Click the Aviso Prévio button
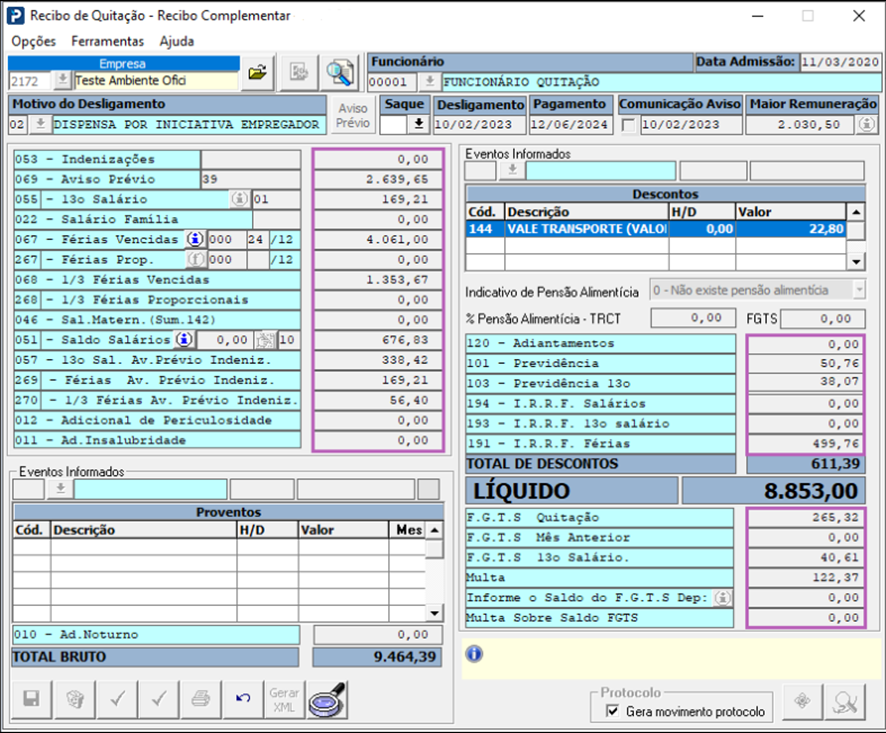The height and width of the screenshot is (733, 886). pos(353,114)
